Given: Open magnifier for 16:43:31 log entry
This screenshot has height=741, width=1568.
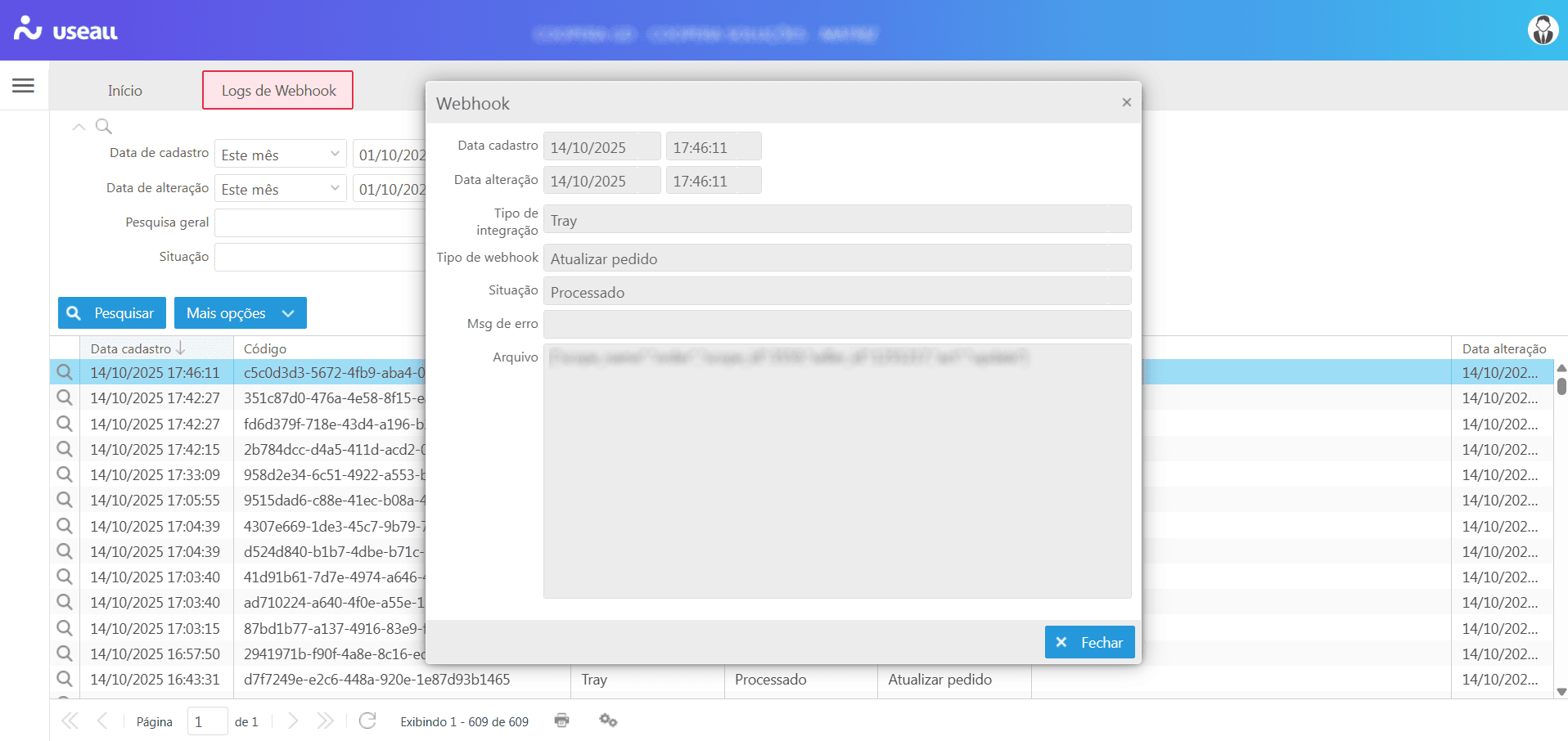Looking at the screenshot, I should point(65,679).
